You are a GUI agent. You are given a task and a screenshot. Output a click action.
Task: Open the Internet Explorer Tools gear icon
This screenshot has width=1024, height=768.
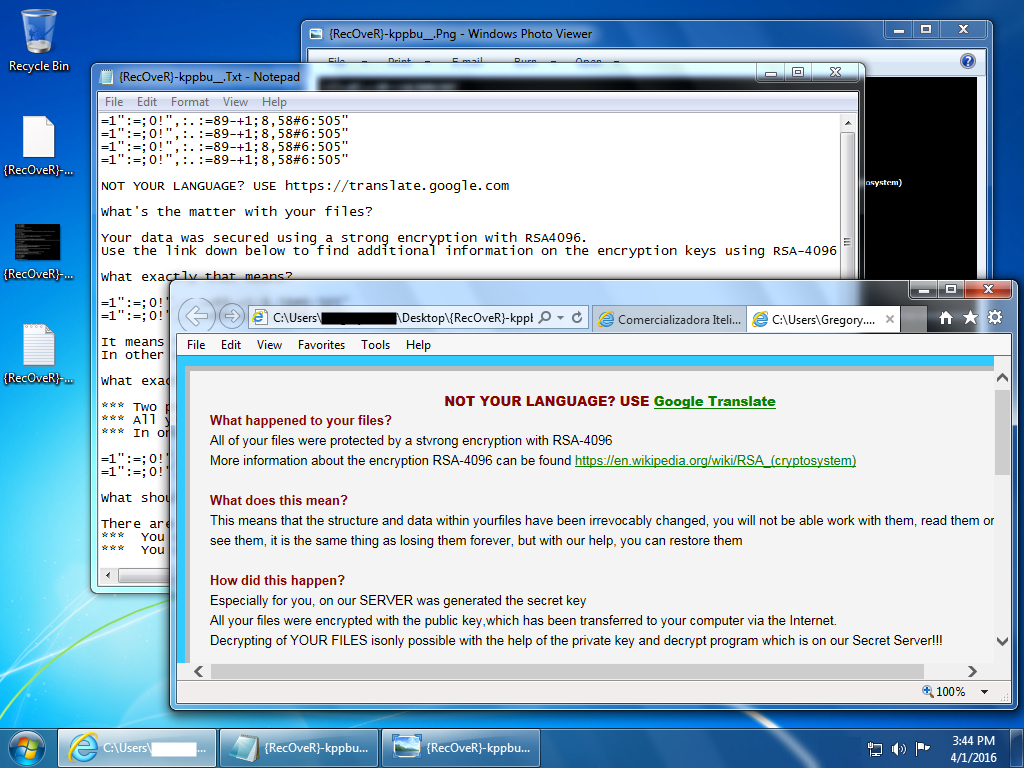[x=994, y=318]
